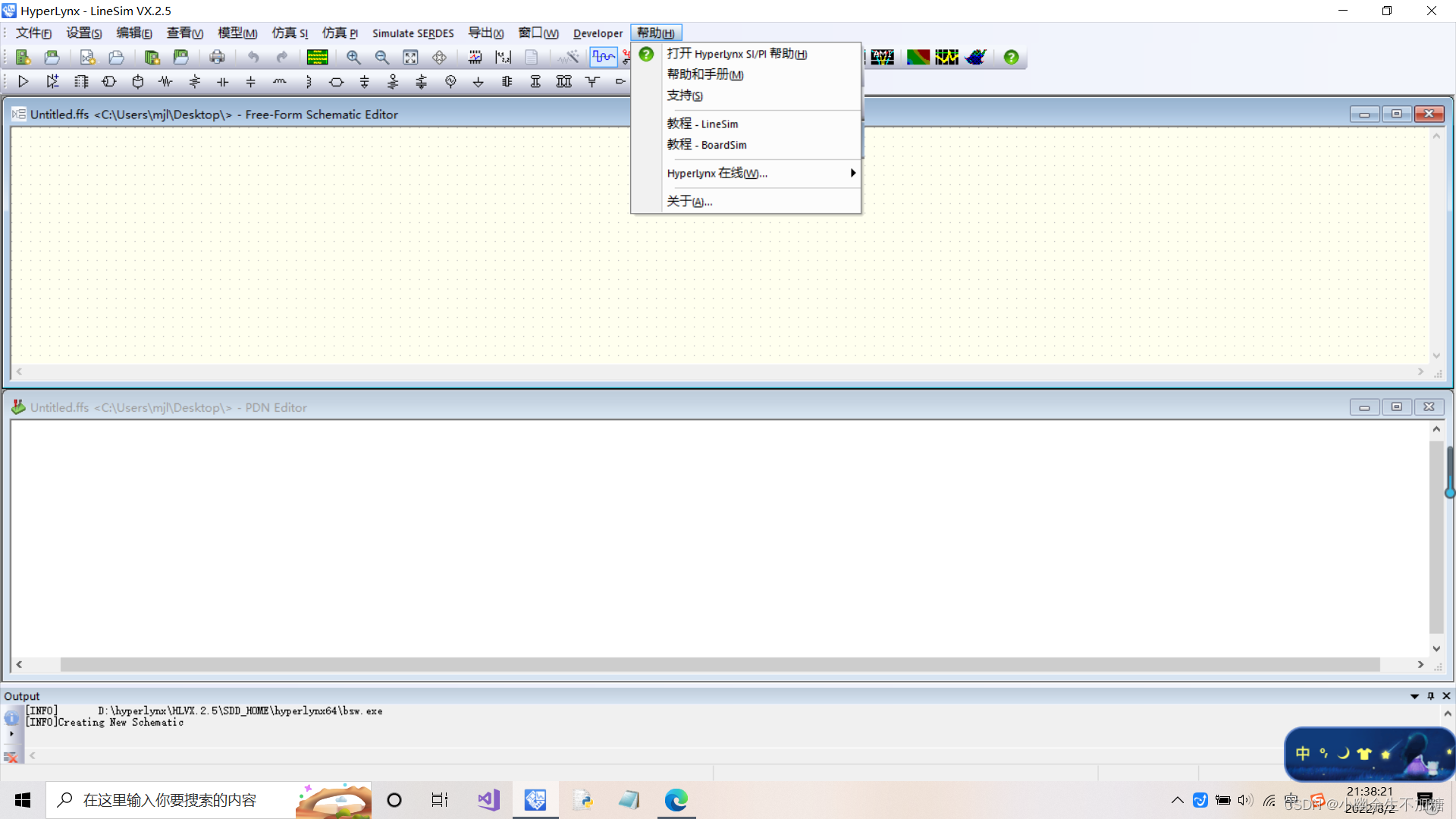Add a capacitor from component toolbar
This screenshot has height=819, width=1456.
222,82
